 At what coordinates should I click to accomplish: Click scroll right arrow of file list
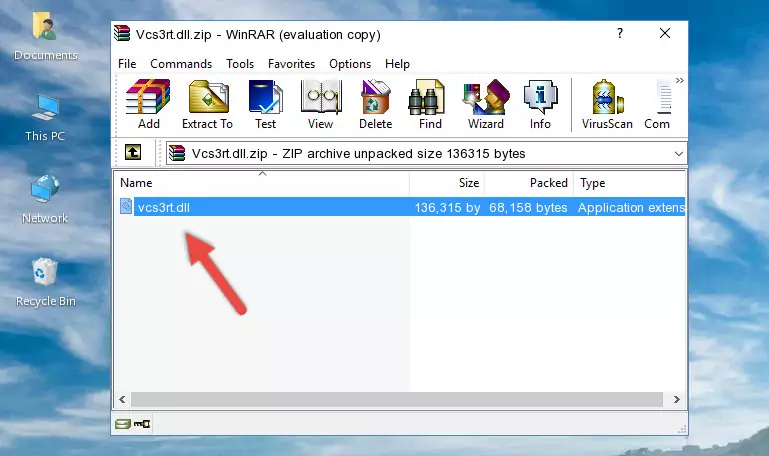(x=677, y=399)
